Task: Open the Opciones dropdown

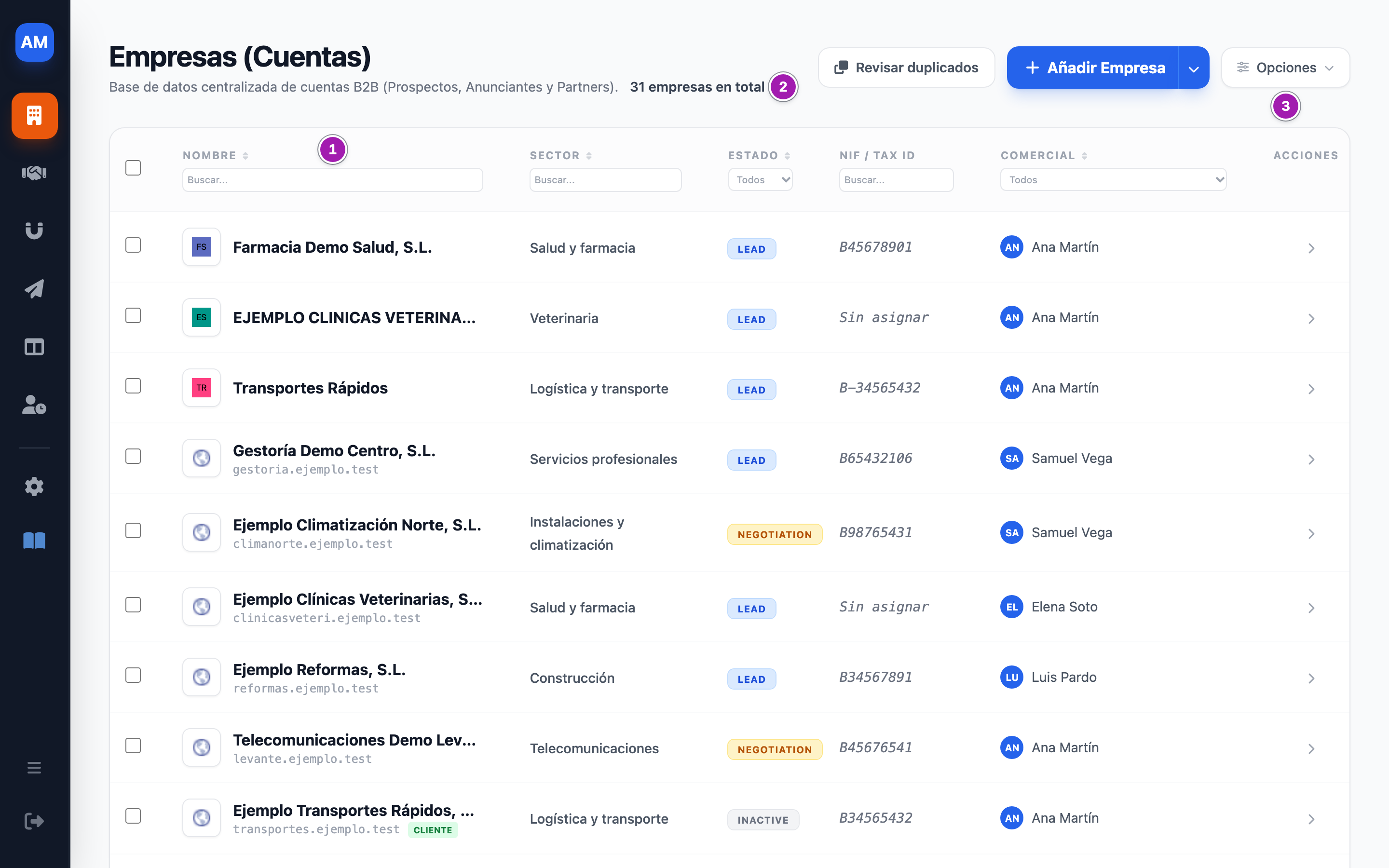Action: click(1285, 68)
